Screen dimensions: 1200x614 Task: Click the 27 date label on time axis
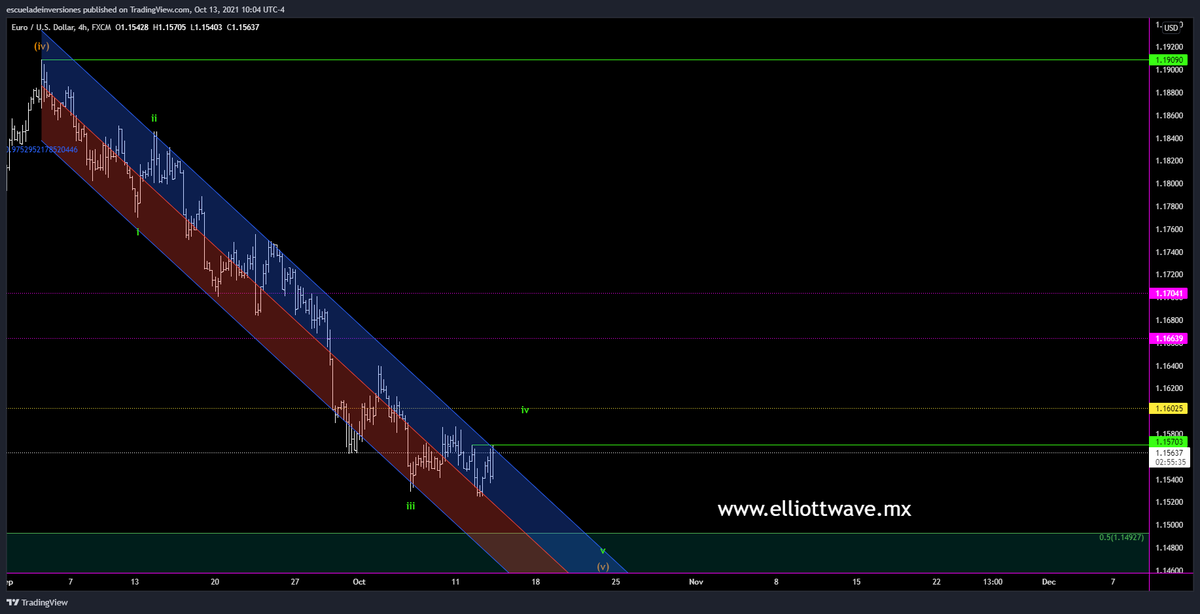tap(295, 580)
